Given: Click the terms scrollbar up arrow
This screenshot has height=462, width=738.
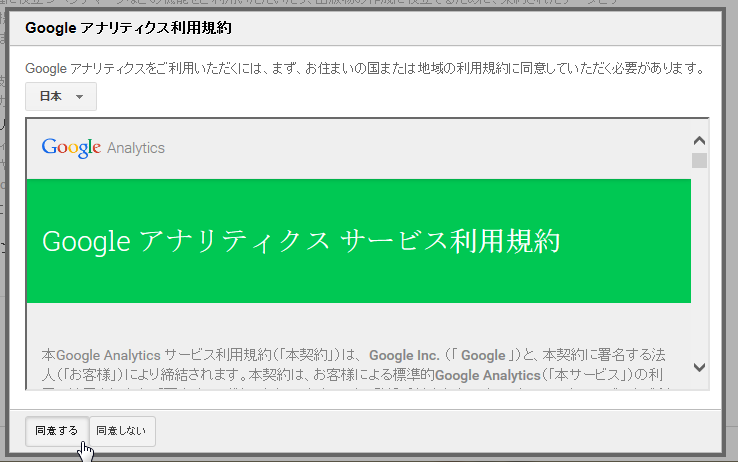Looking at the screenshot, I should point(699,140).
